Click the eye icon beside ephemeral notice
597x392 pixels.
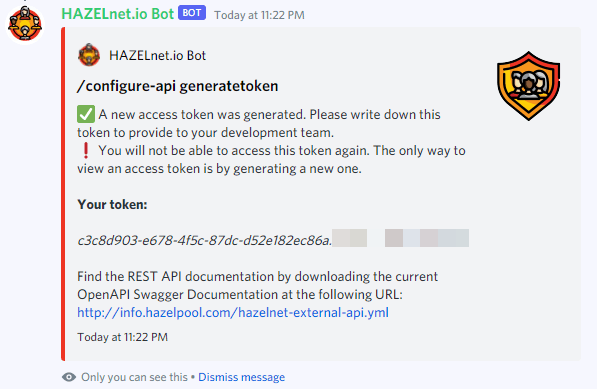coord(69,377)
